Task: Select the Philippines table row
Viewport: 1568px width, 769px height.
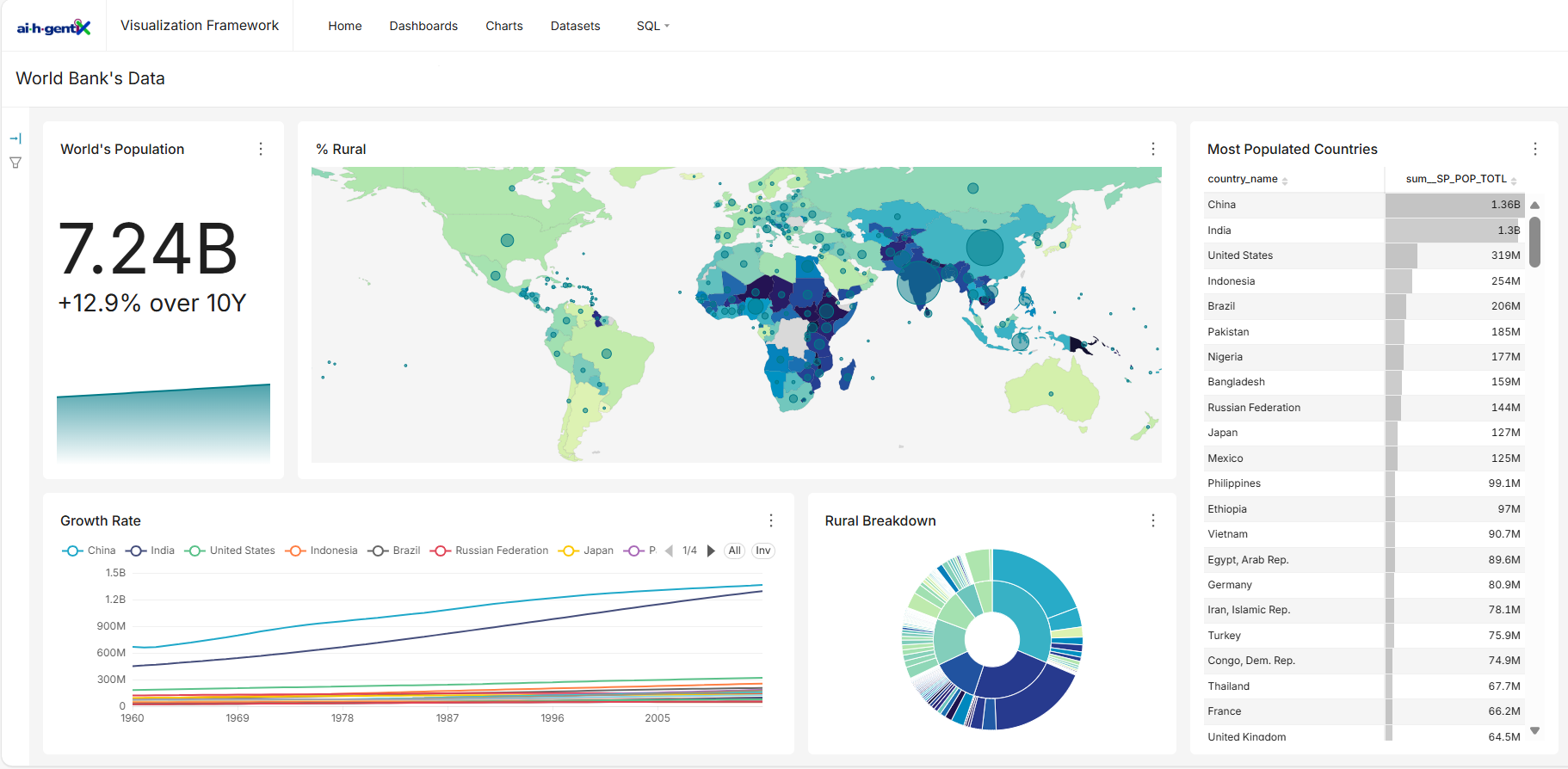Action: pos(1365,483)
